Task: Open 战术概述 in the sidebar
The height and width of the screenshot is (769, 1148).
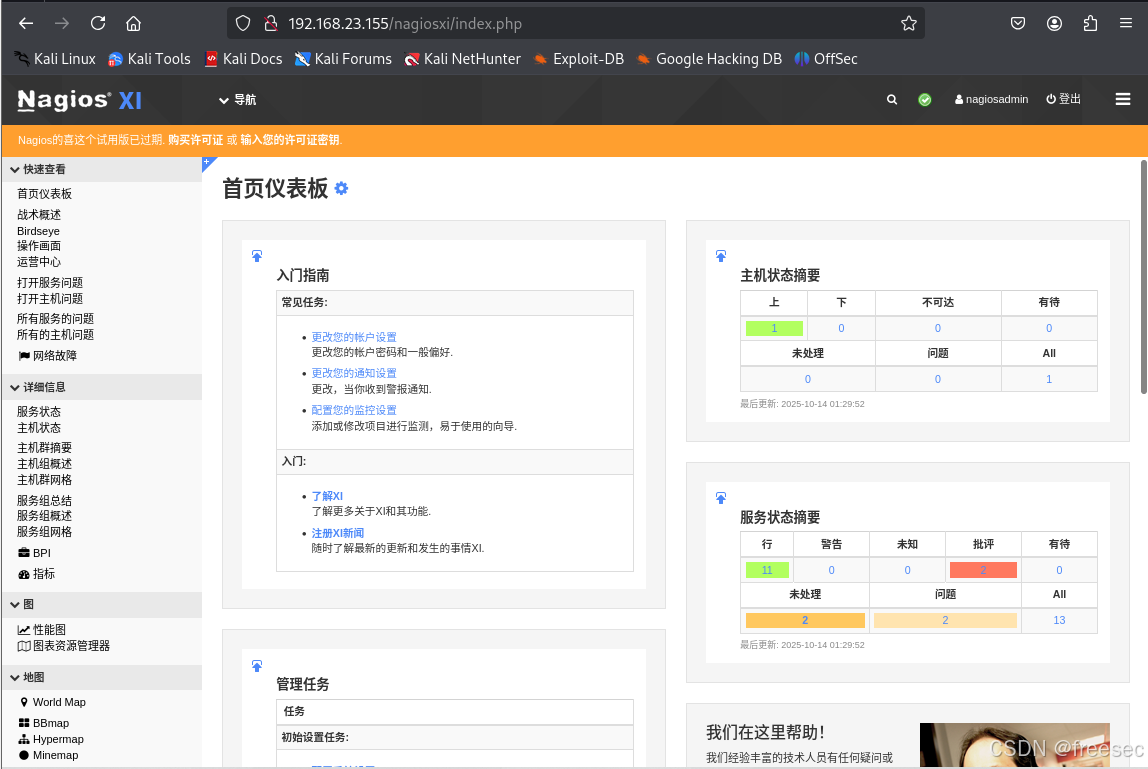Action: 39,215
